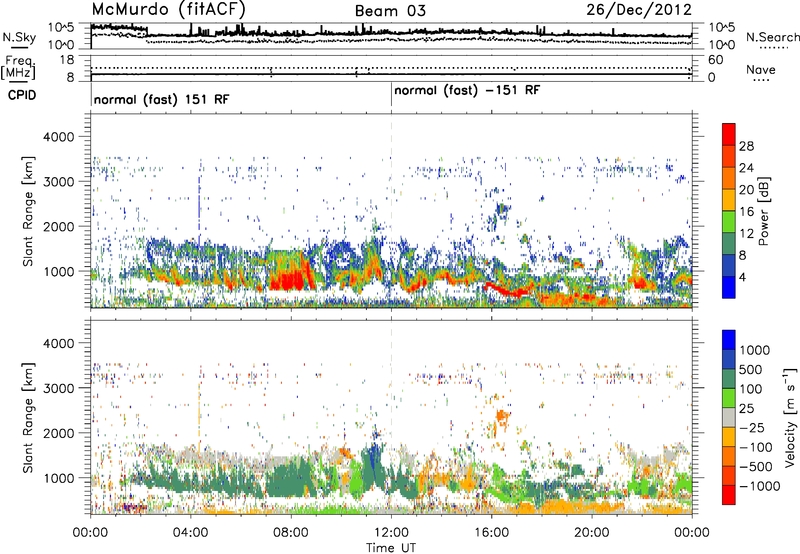Click the Power [dB] colorbar label
The image size is (800, 554).
(x=764, y=211)
